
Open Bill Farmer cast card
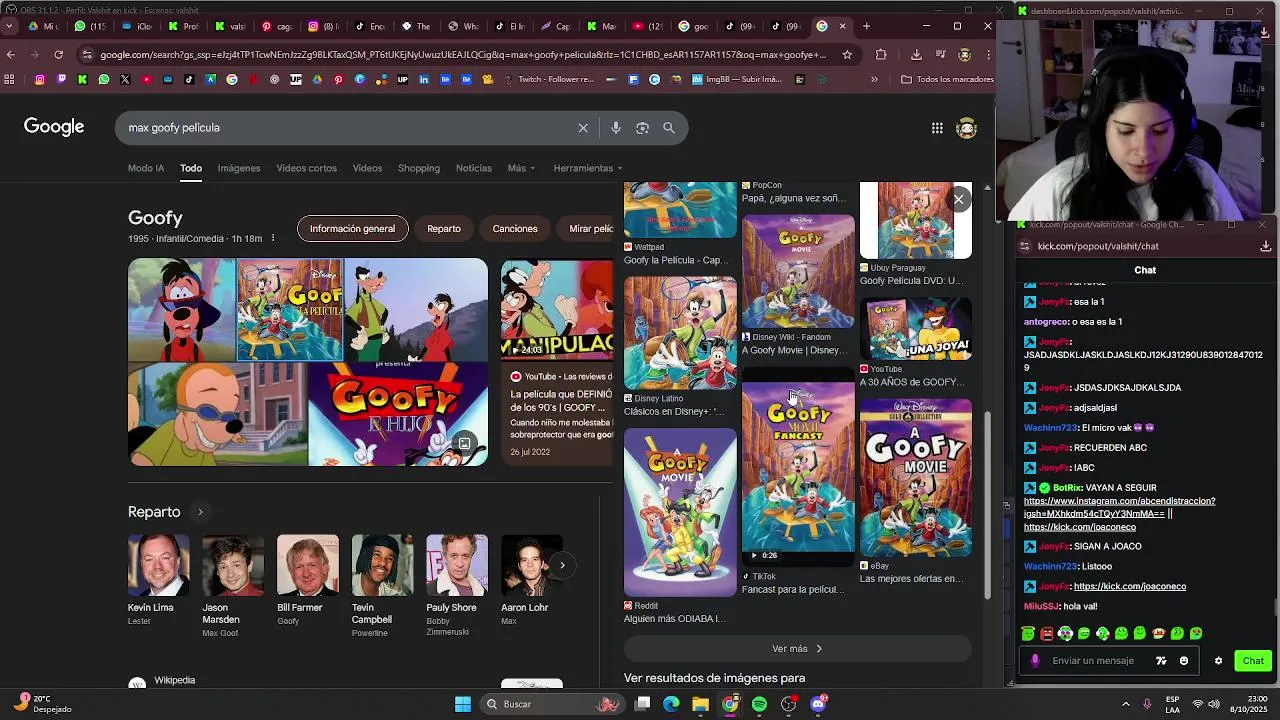pos(307,580)
